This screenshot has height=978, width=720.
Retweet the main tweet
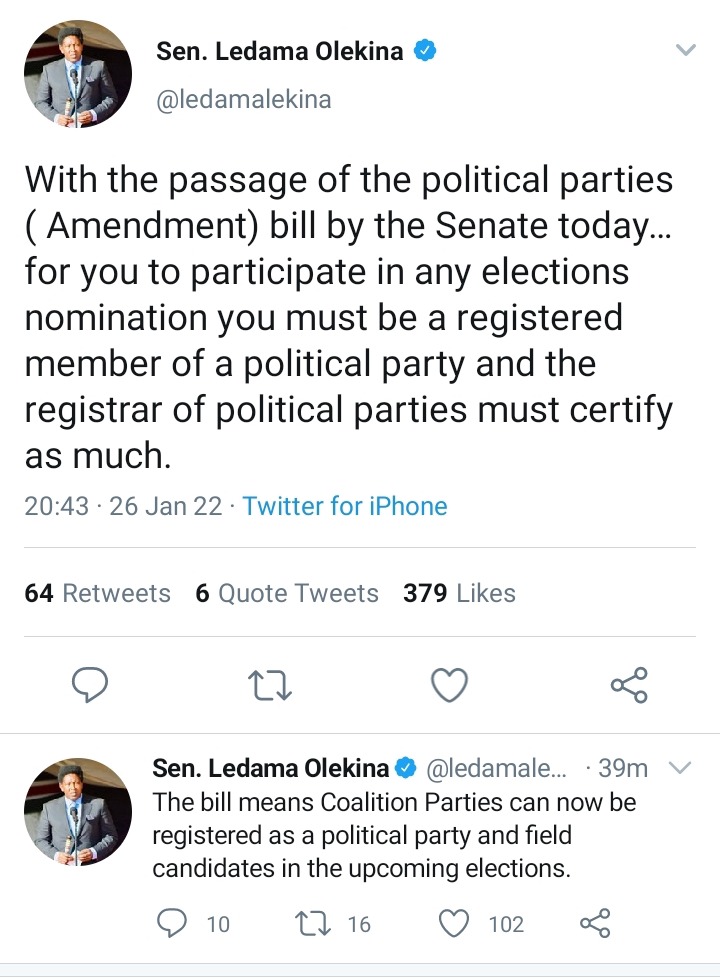(x=270, y=685)
